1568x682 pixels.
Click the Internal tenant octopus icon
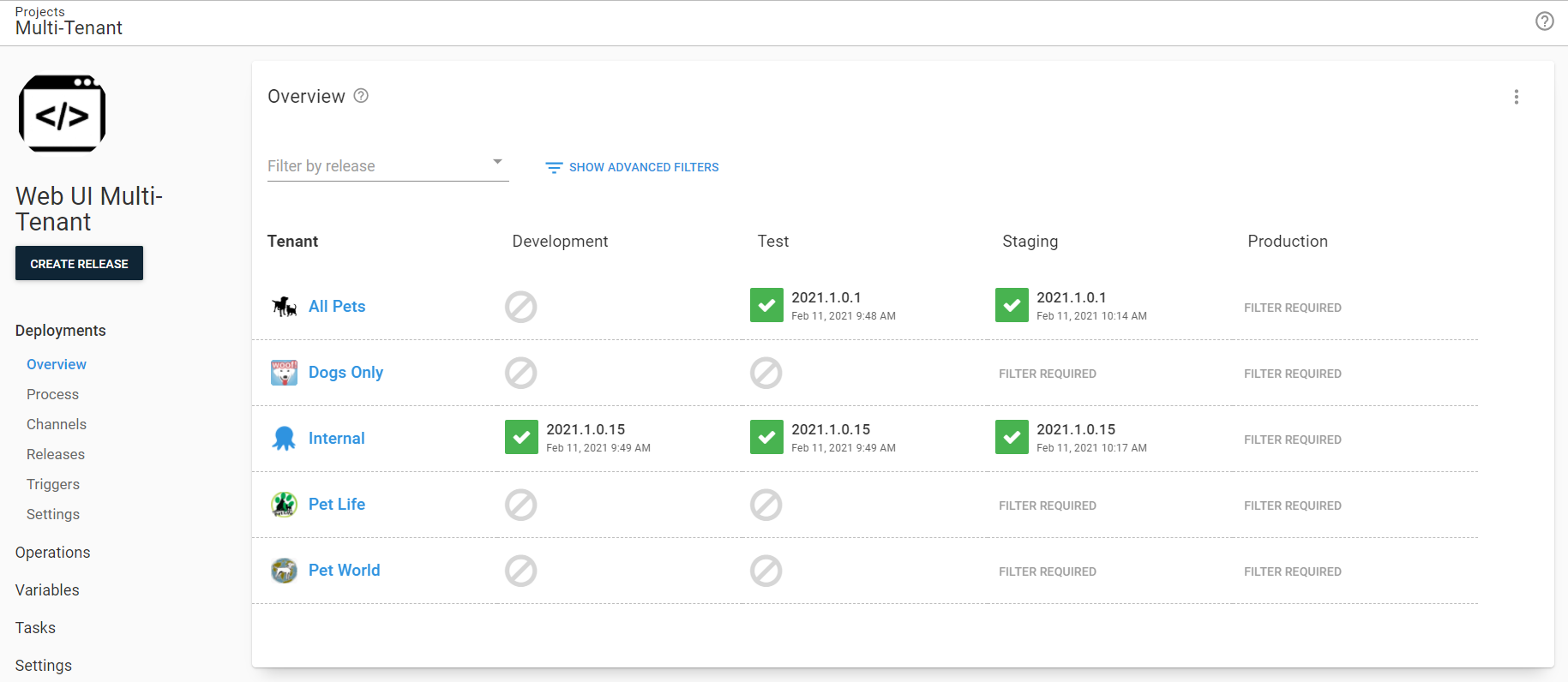click(x=284, y=439)
